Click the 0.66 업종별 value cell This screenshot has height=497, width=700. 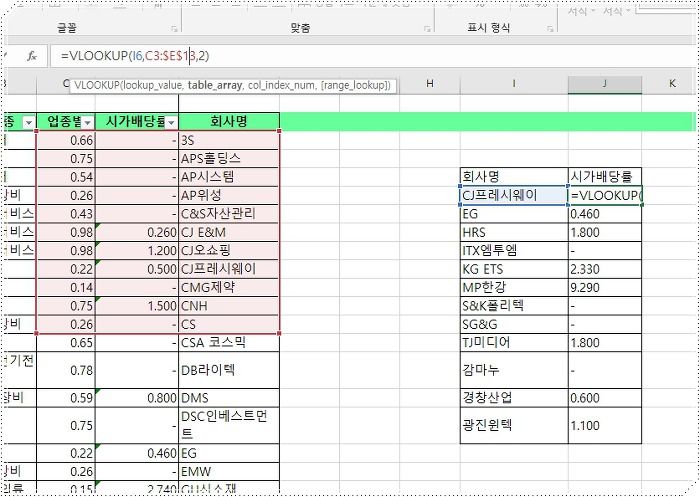66,140
